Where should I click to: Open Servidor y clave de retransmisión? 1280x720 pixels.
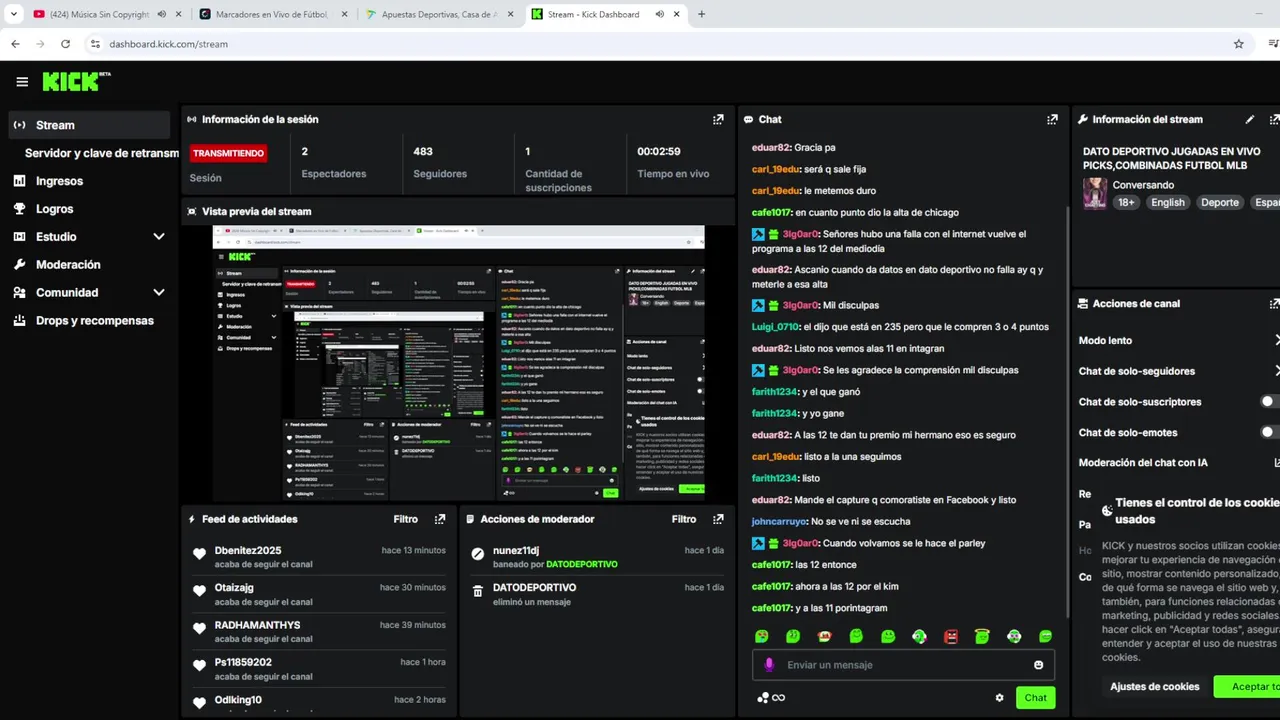[x=101, y=153]
